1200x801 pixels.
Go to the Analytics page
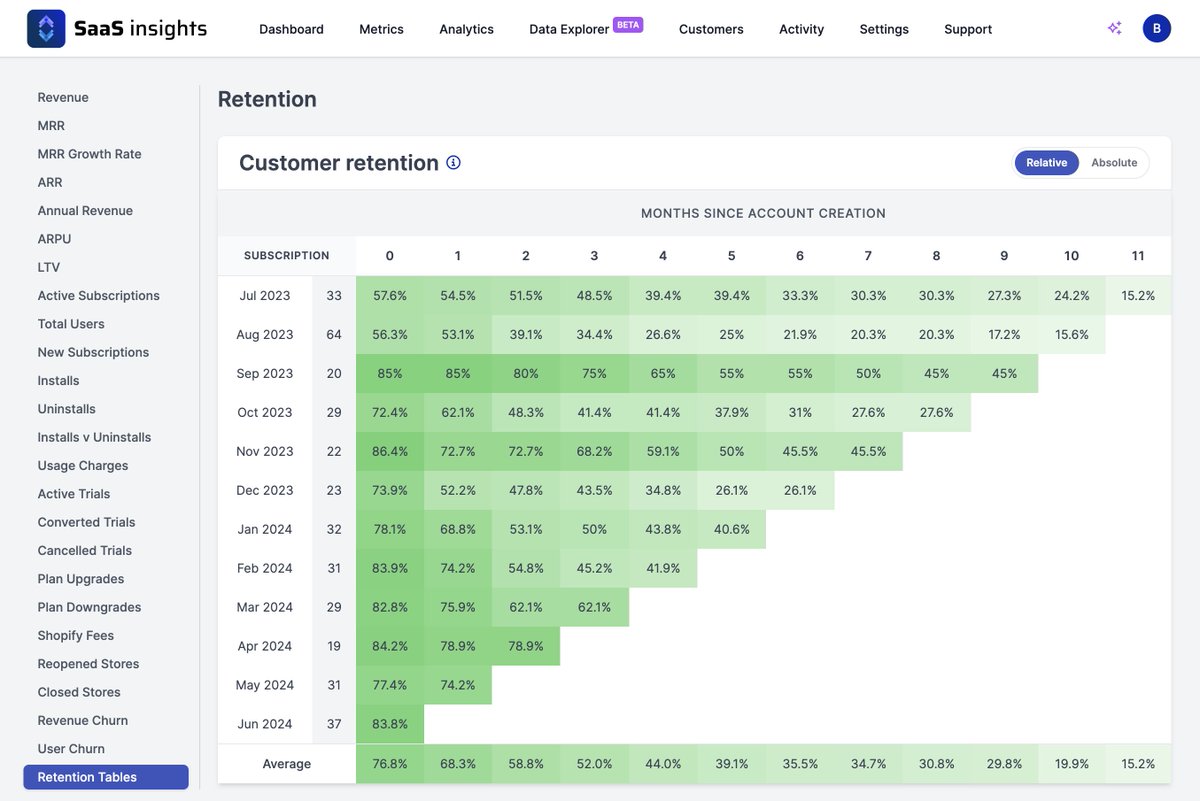(466, 29)
